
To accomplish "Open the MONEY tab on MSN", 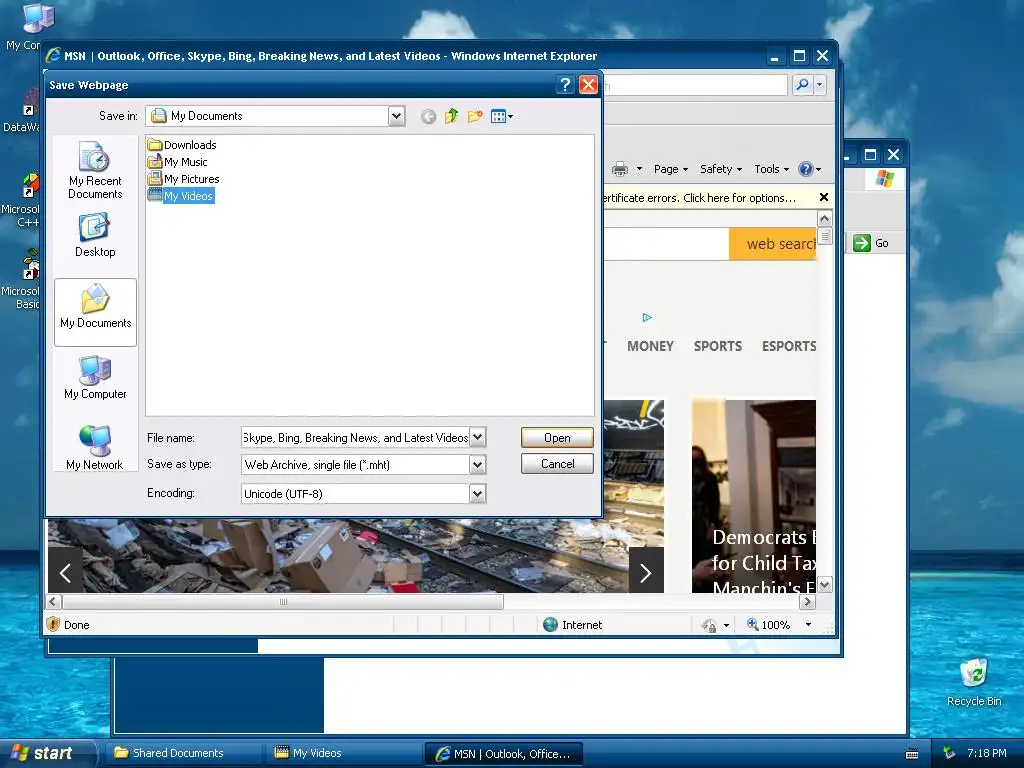I will pyautogui.click(x=650, y=346).
